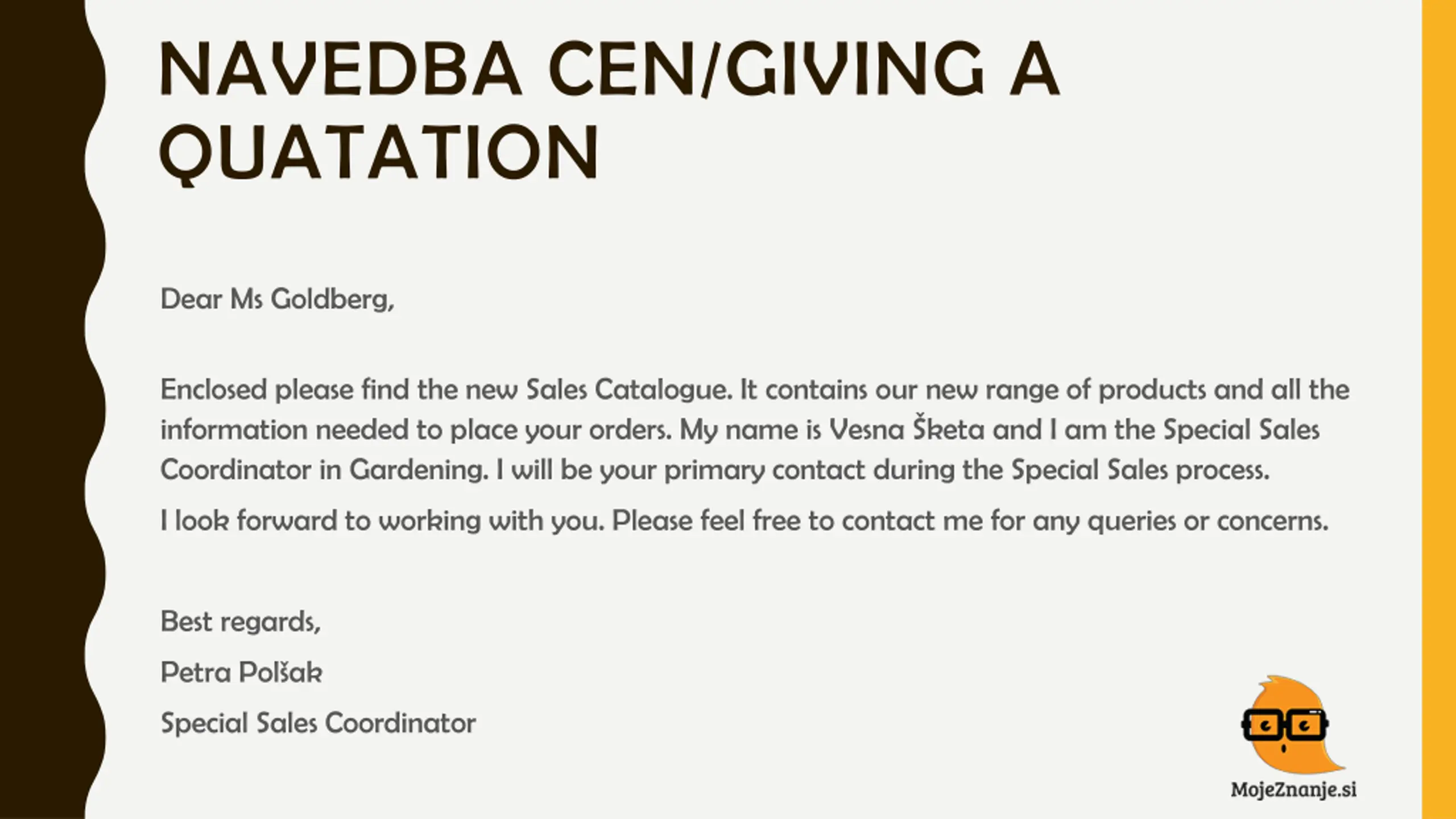The width and height of the screenshot is (1456, 819).
Task: Click the word NAVEDBA in the title
Action: click(x=340, y=68)
